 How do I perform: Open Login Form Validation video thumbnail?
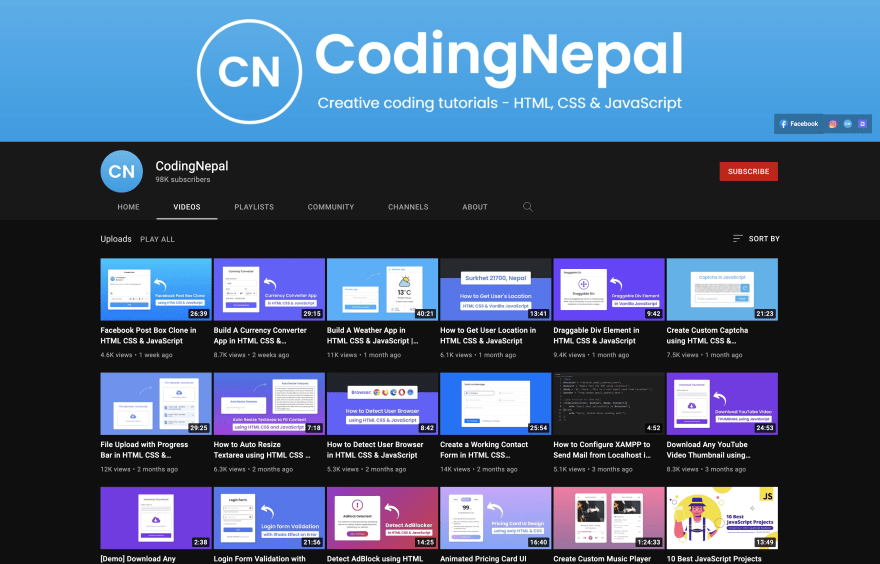tap(269, 518)
